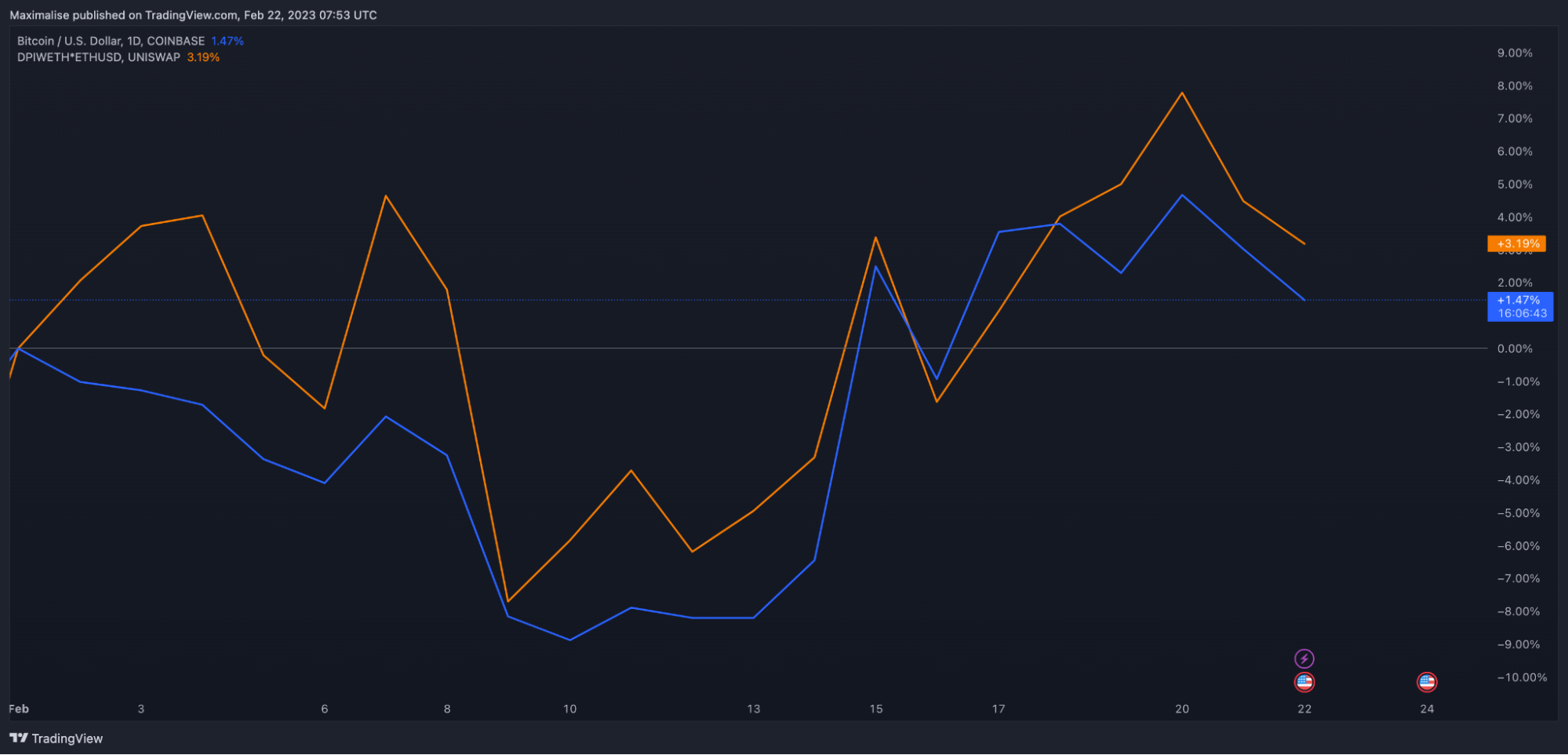Click the −4.00% price axis label
This screenshot has width=1568, height=755.
click(x=1518, y=480)
